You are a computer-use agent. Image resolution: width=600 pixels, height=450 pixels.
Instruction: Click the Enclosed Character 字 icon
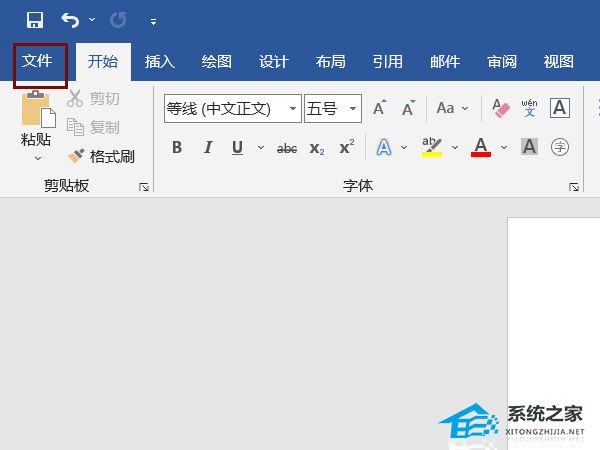point(559,147)
